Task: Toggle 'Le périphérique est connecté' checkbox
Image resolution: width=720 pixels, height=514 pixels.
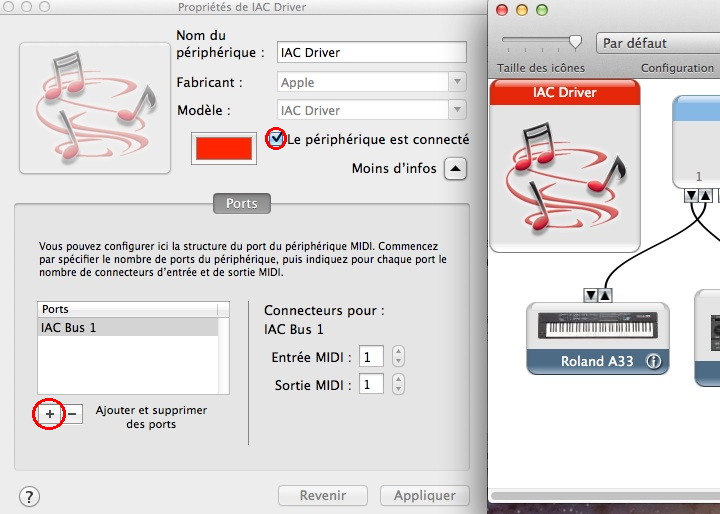Action: click(x=276, y=138)
